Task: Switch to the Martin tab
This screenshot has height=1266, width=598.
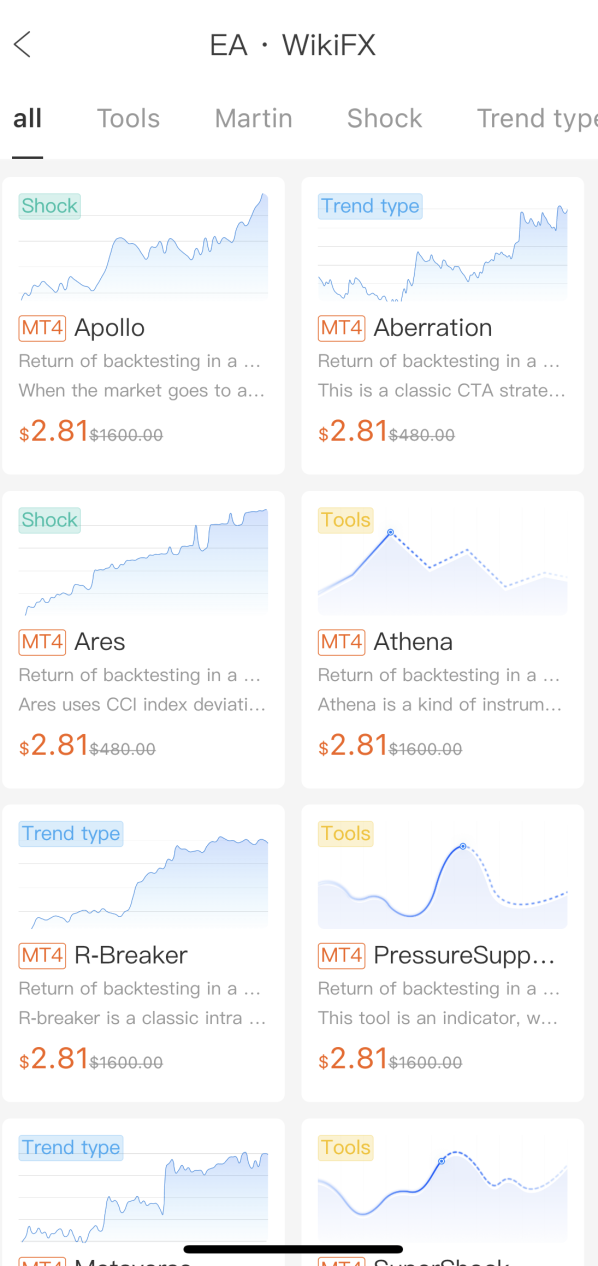Action: (x=253, y=118)
